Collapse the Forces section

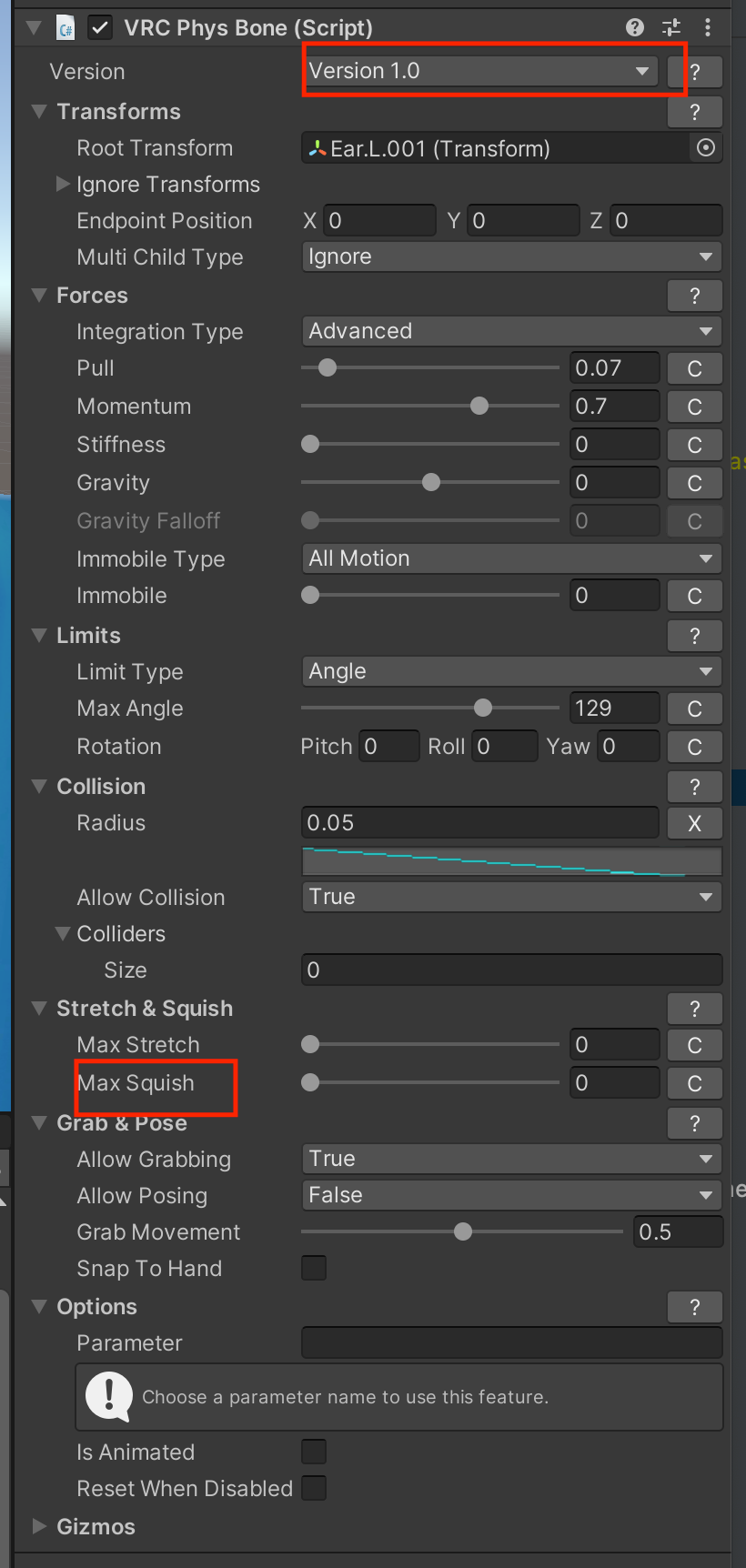[39, 296]
